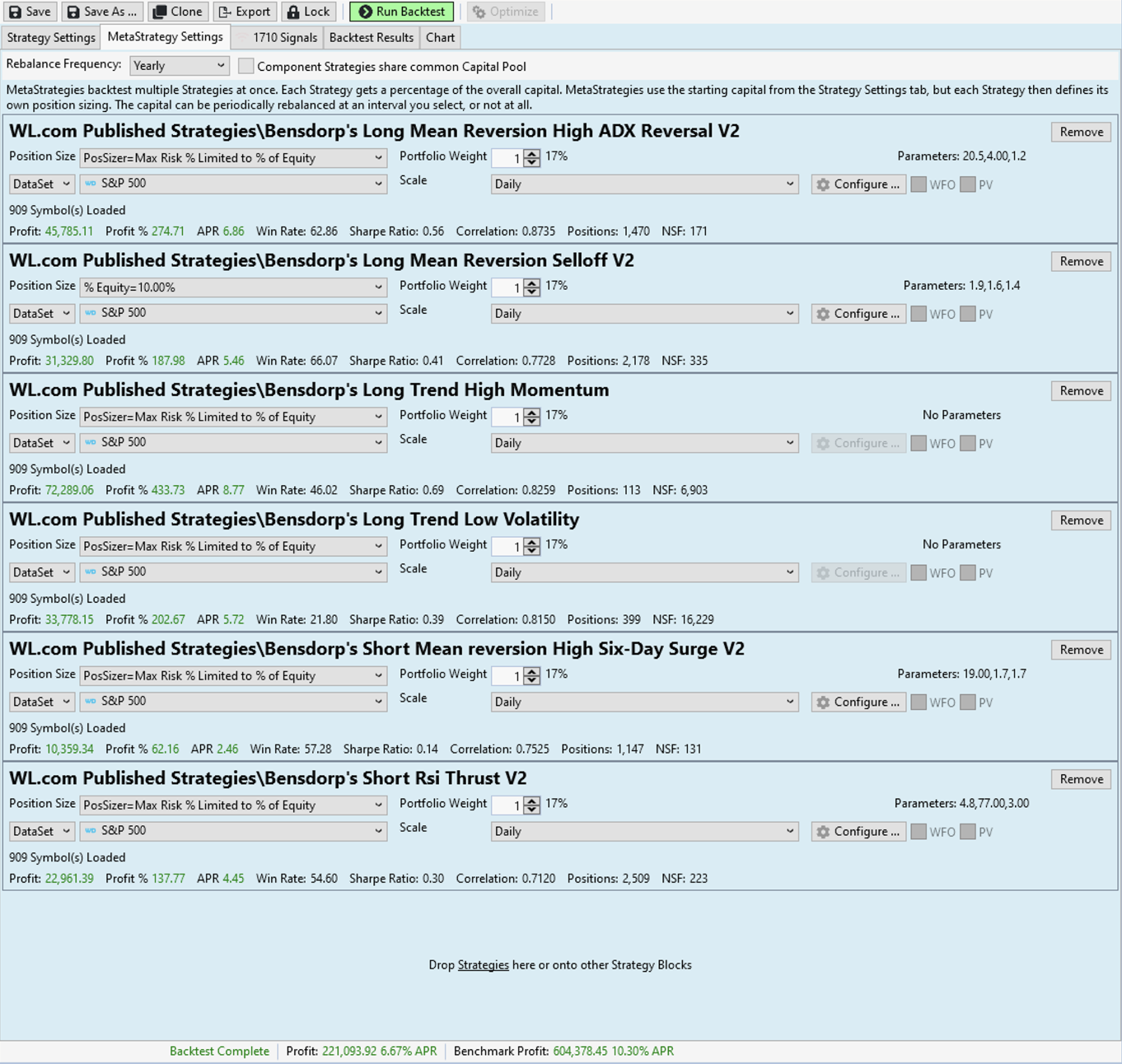The width and height of the screenshot is (1122, 1064).
Task: Toggle WFO checkbox for High ADX Reversal V2
Action: tap(919, 184)
